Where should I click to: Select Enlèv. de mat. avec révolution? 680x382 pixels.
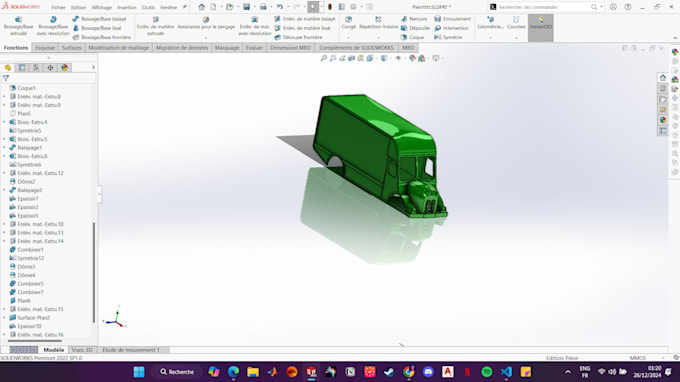click(x=255, y=26)
